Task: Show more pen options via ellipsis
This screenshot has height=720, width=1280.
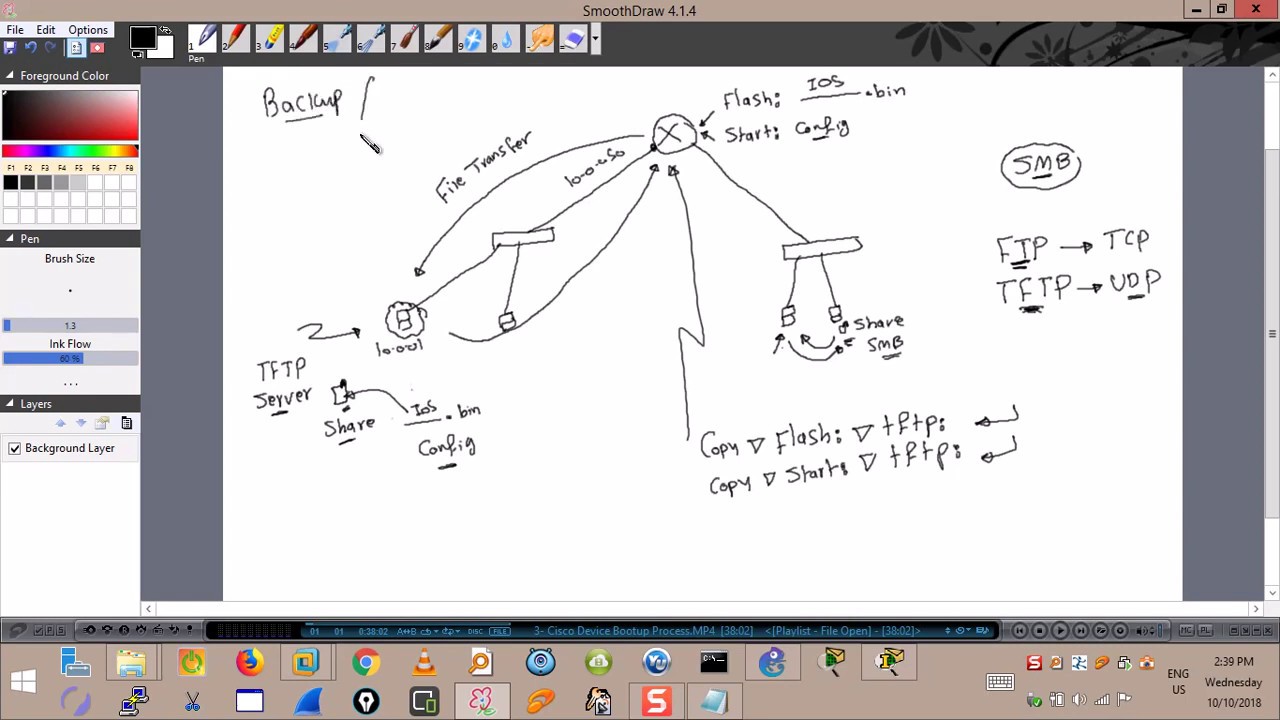Action: click(x=70, y=384)
